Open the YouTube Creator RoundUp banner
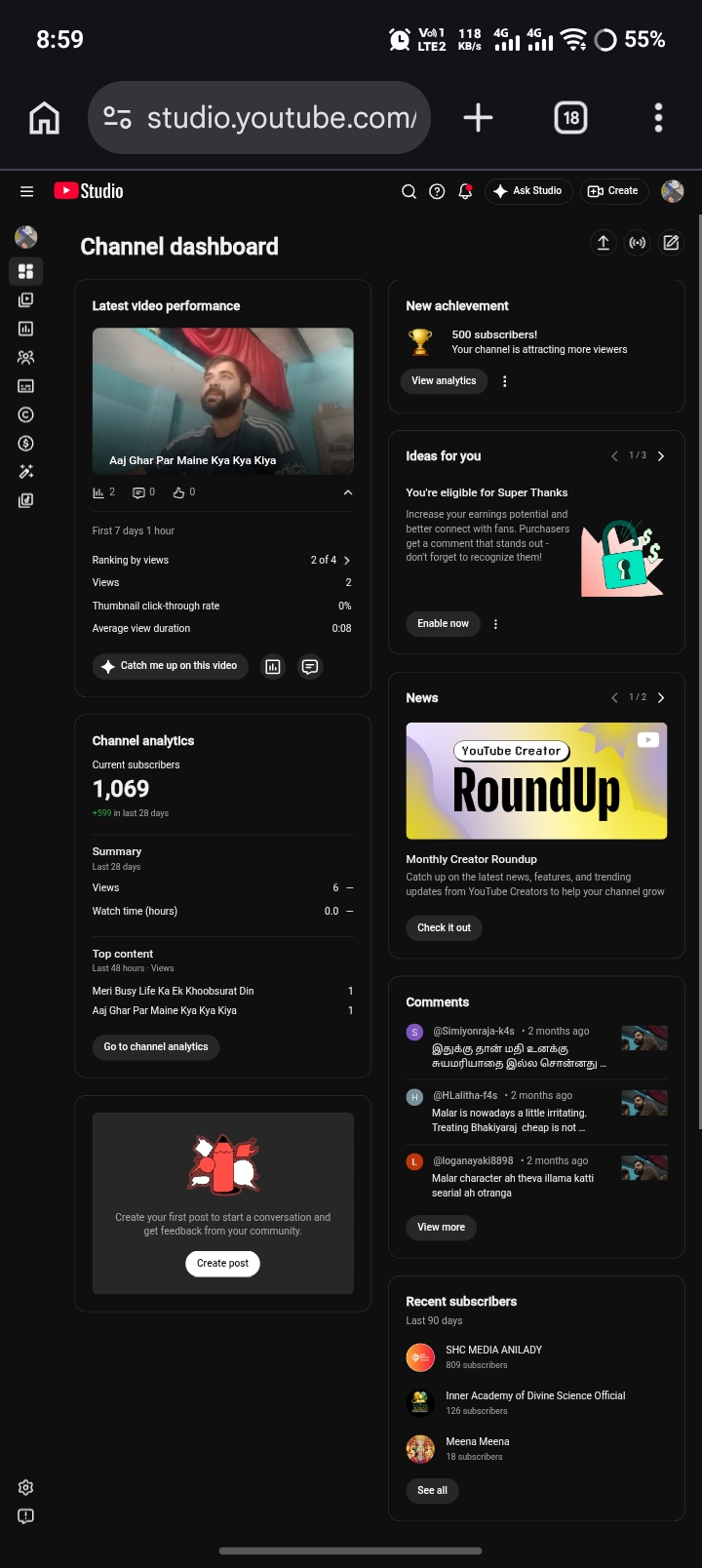Screen dimensions: 702x1568 pyautogui.click(x=536, y=781)
